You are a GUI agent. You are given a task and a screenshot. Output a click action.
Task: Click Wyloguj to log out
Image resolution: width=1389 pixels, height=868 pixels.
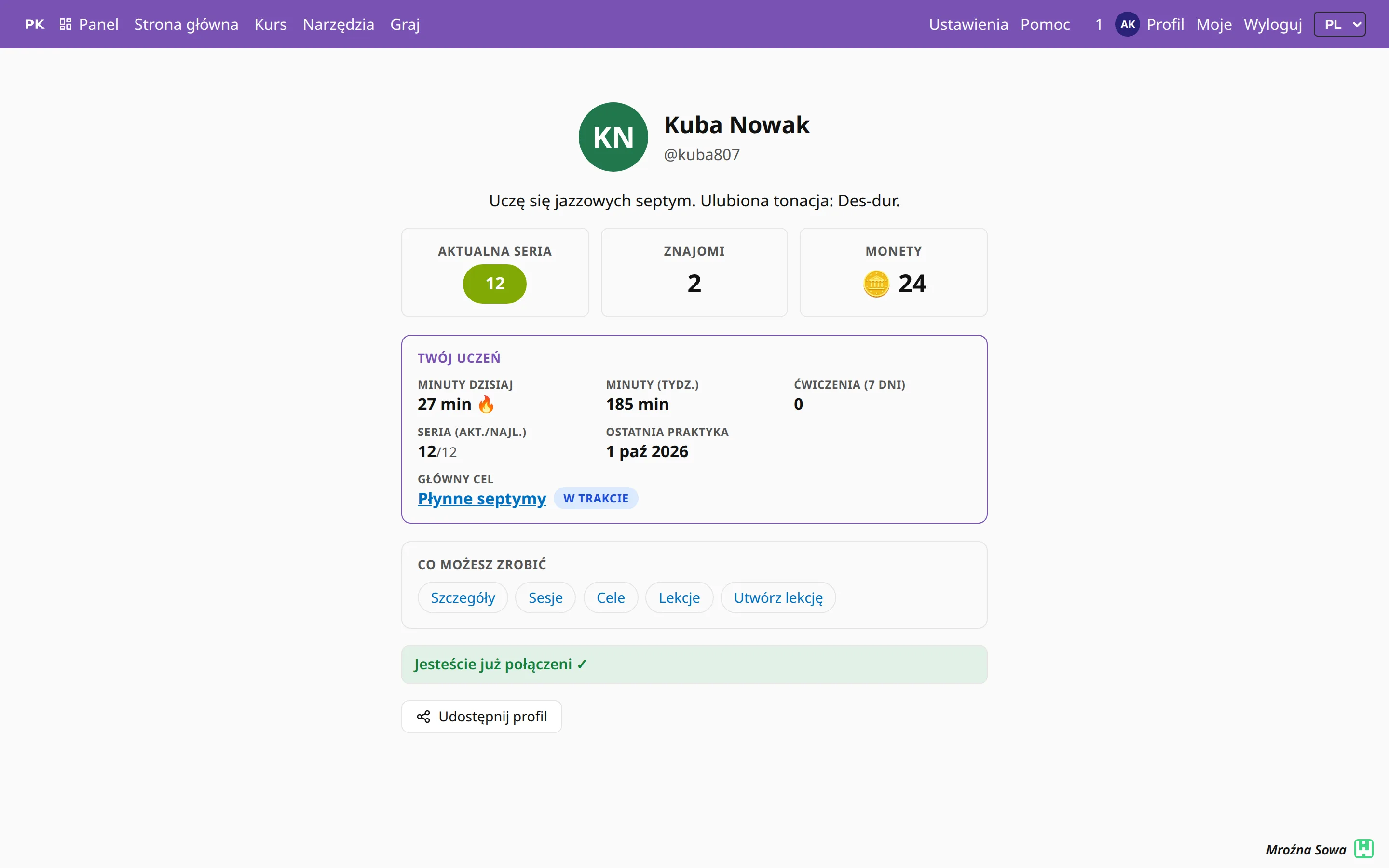(1272, 24)
